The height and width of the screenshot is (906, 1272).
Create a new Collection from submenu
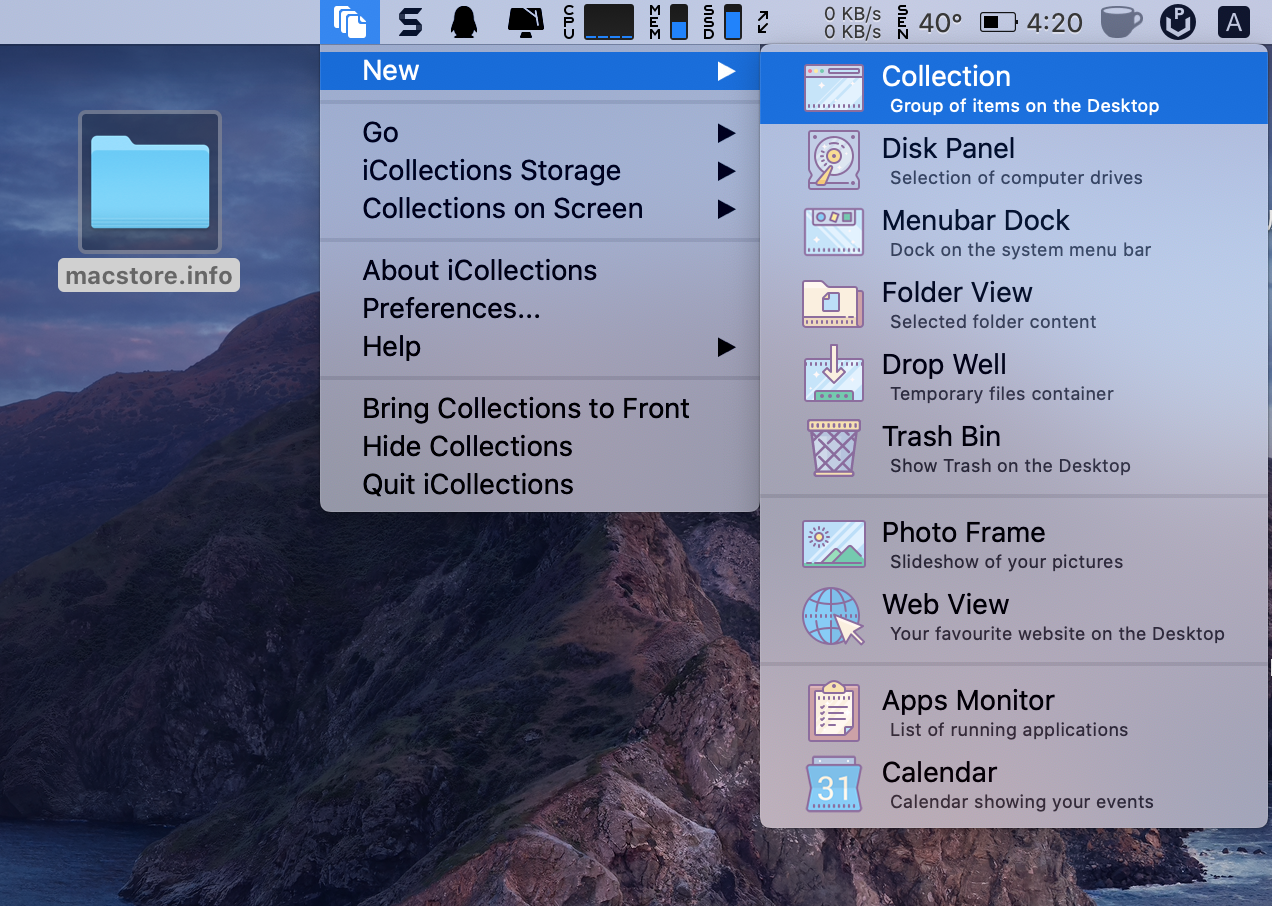(x=1014, y=88)
